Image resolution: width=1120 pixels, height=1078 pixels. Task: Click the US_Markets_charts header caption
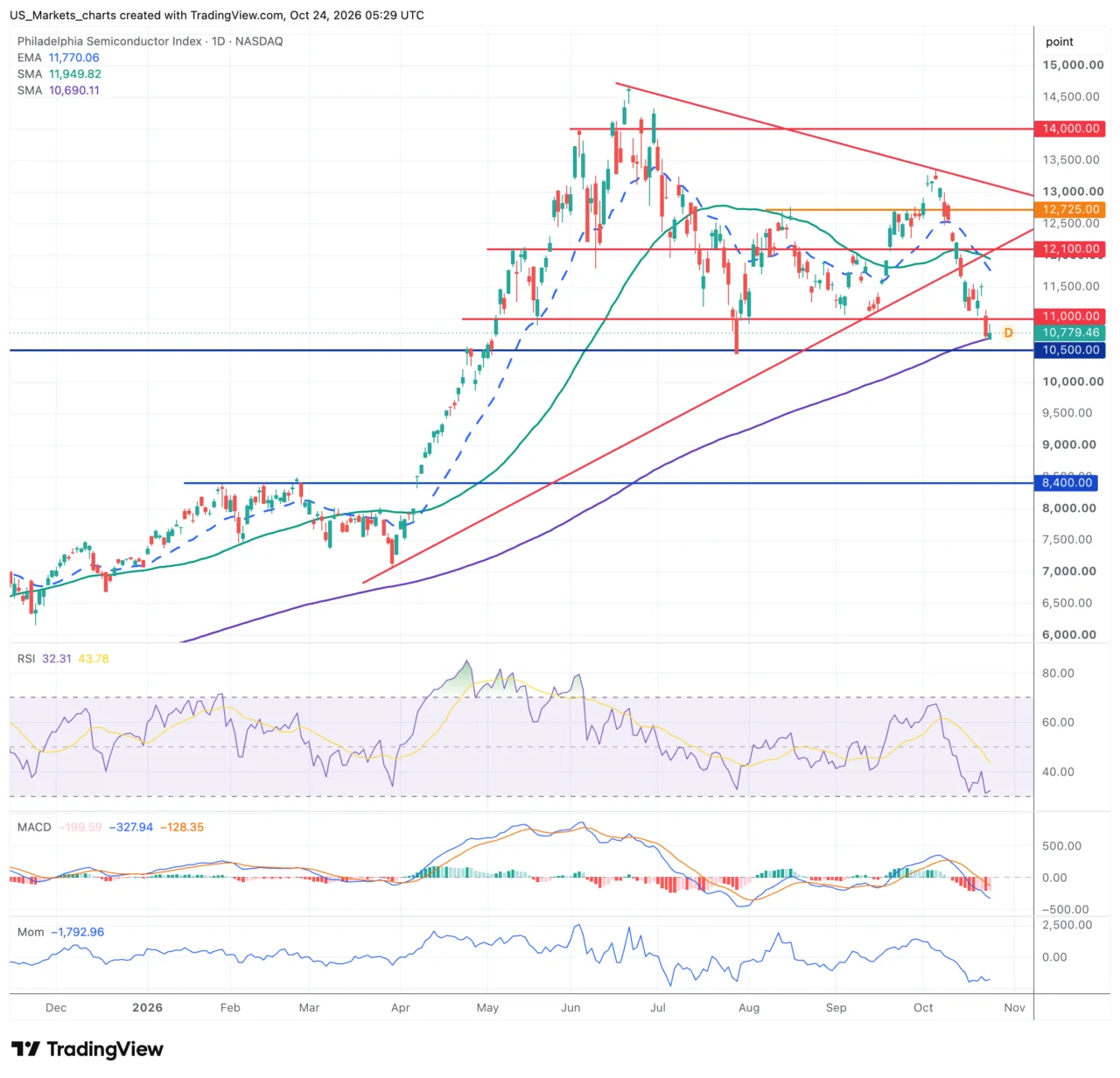(x=217, y=16)
